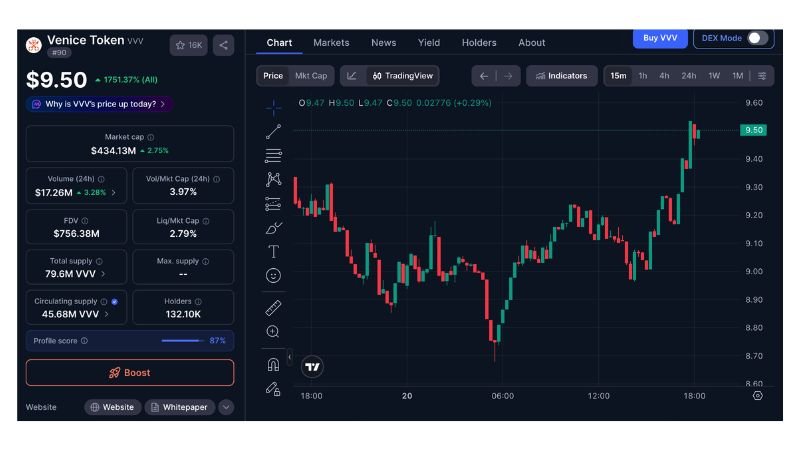Click circulating supply verified badge
This screenshot has width=800, height=450.
115,302
